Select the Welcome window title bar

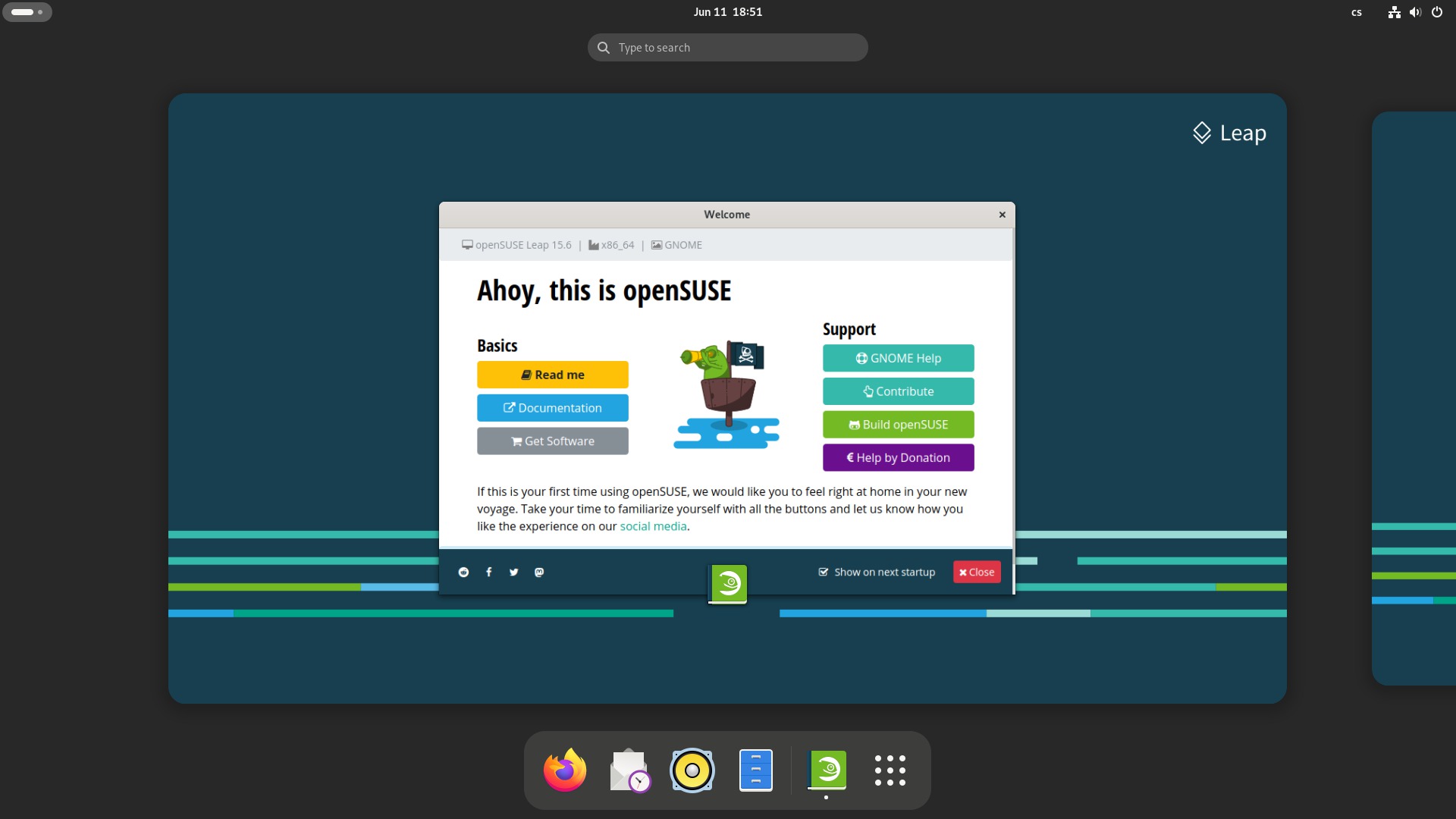(726, 215)
